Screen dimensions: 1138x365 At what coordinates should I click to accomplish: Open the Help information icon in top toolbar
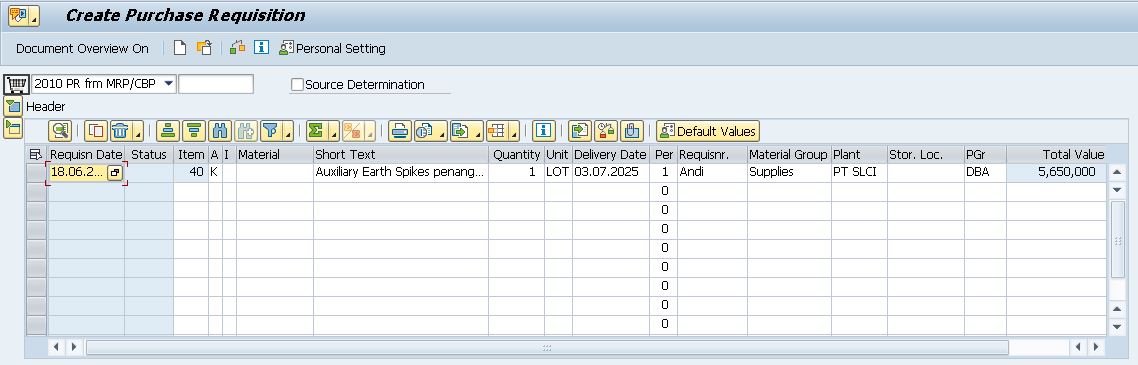tap(261, 48)
